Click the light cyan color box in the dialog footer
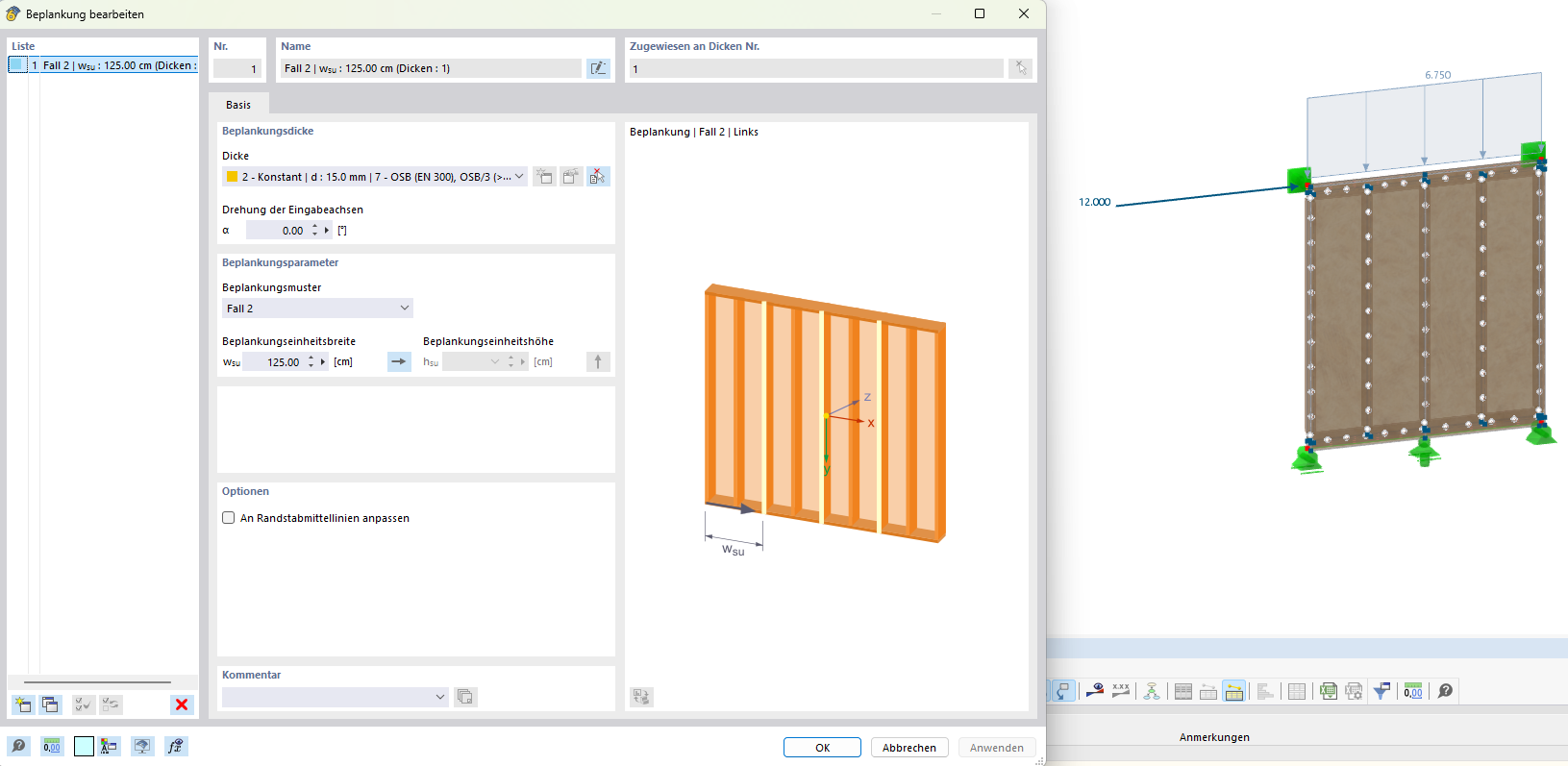1568x766 pixels. 84,746
